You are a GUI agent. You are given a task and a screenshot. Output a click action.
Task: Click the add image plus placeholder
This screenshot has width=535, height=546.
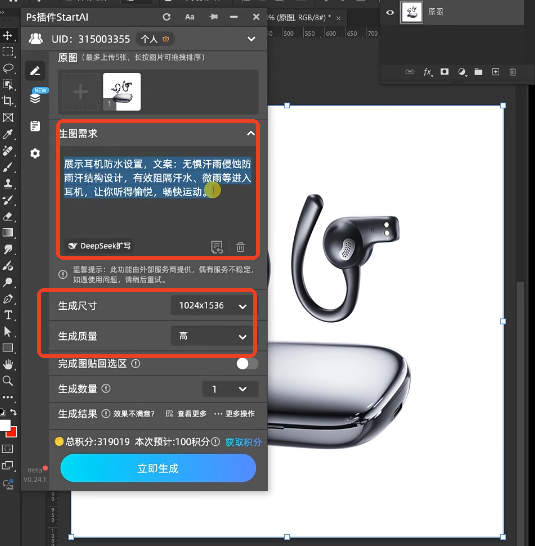tap(80, 92)
